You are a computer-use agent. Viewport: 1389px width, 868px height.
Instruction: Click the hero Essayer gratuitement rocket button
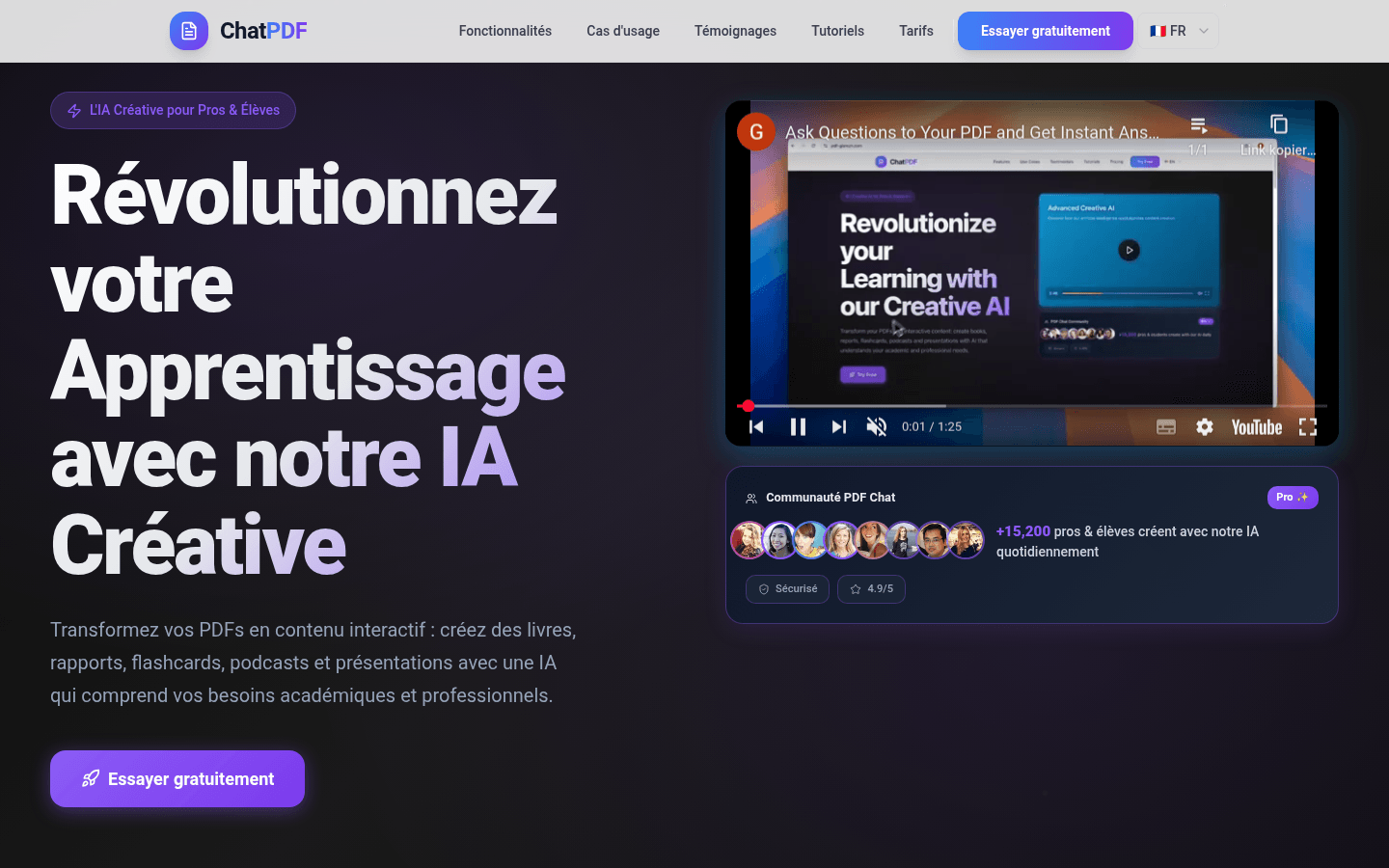click(x=177, y=778)
